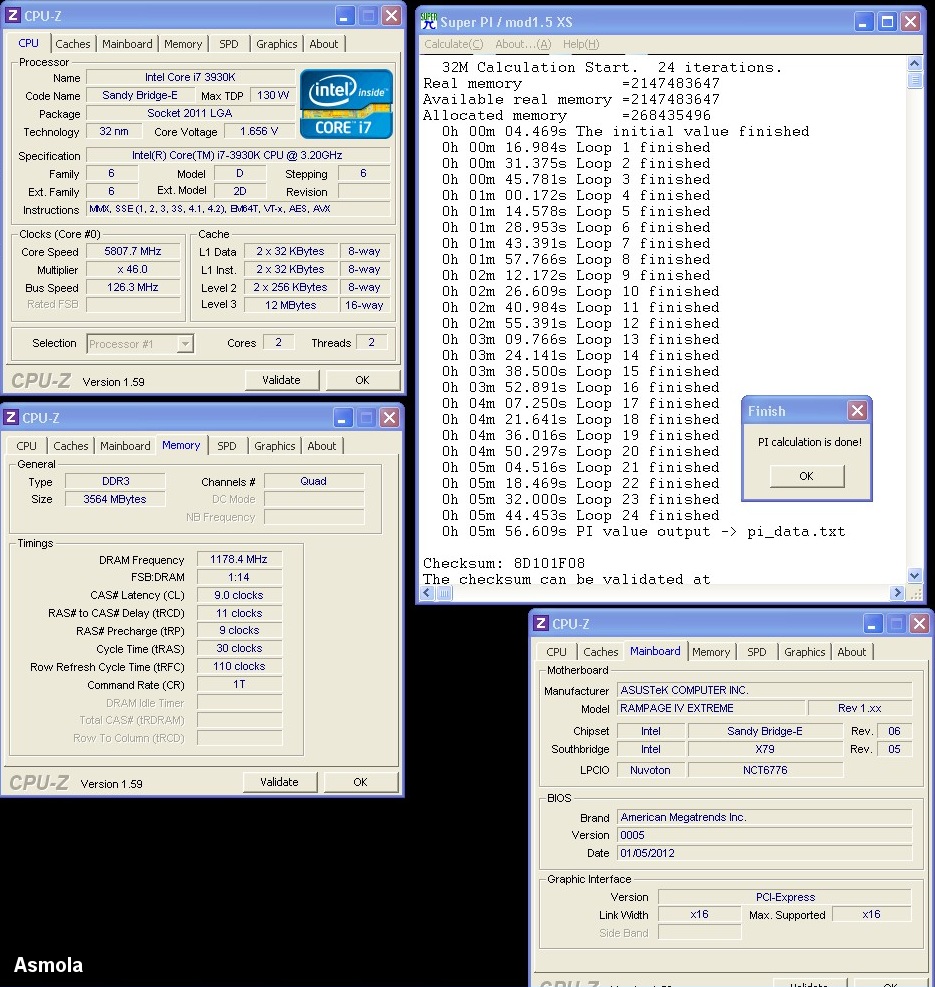Click the motherboard model RAMPAGE IV EXTREME
Image resolution: width=935 pixels, height=987 pixels.
click(x=710, y=708)
